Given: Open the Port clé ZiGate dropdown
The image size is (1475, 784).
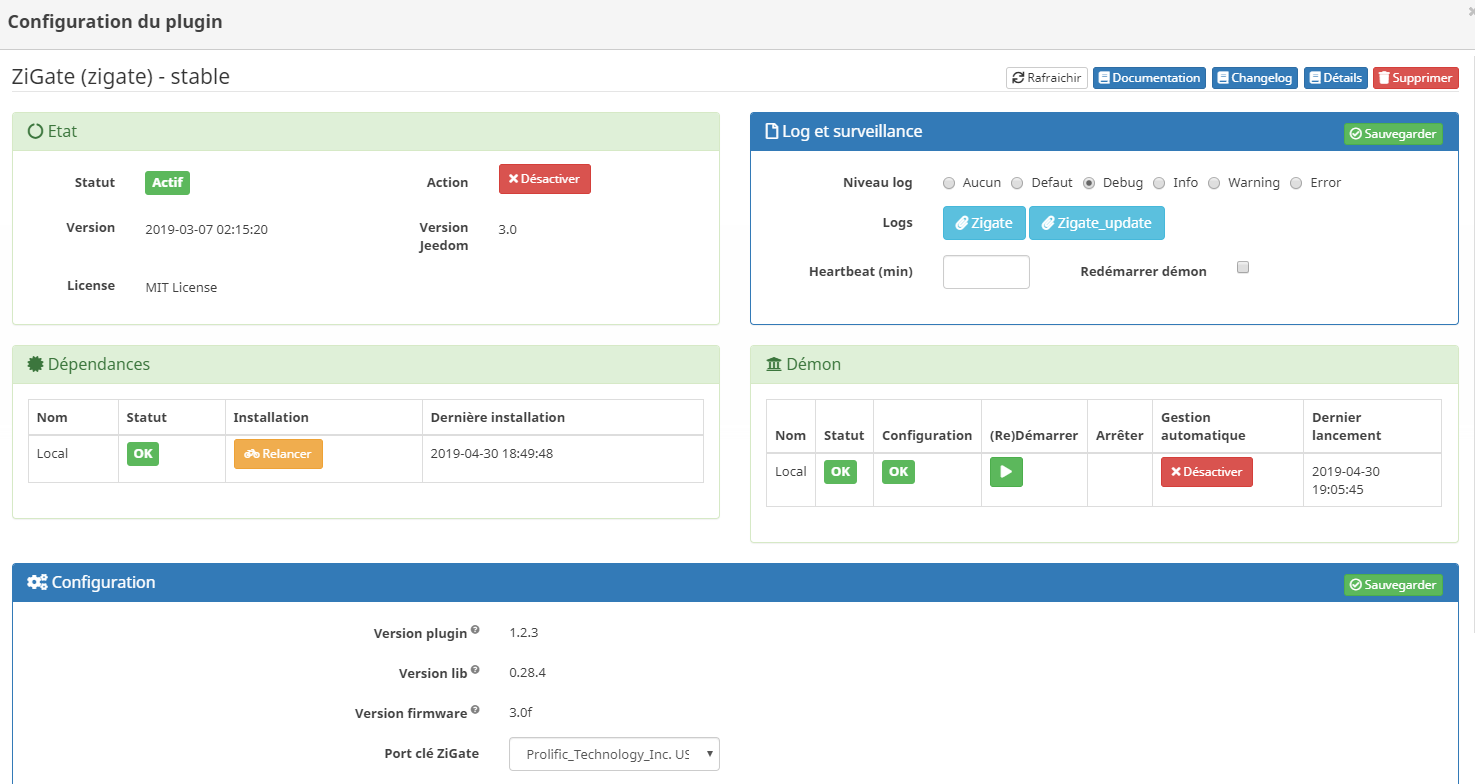Looking at the screenshot, I should pos(614,754).
